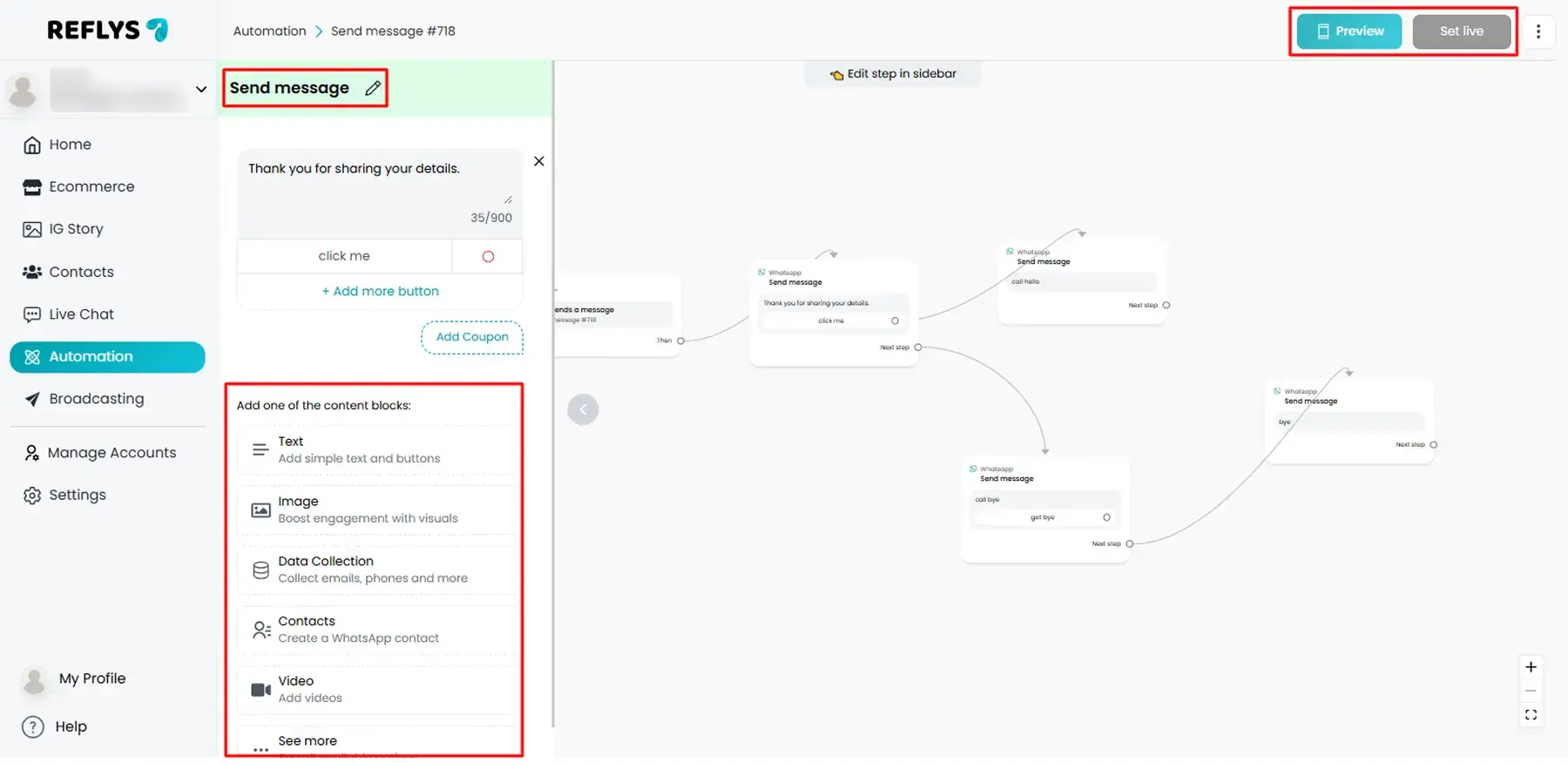
Task: Click the red circle connector on click me button
Action: (488, 257)
